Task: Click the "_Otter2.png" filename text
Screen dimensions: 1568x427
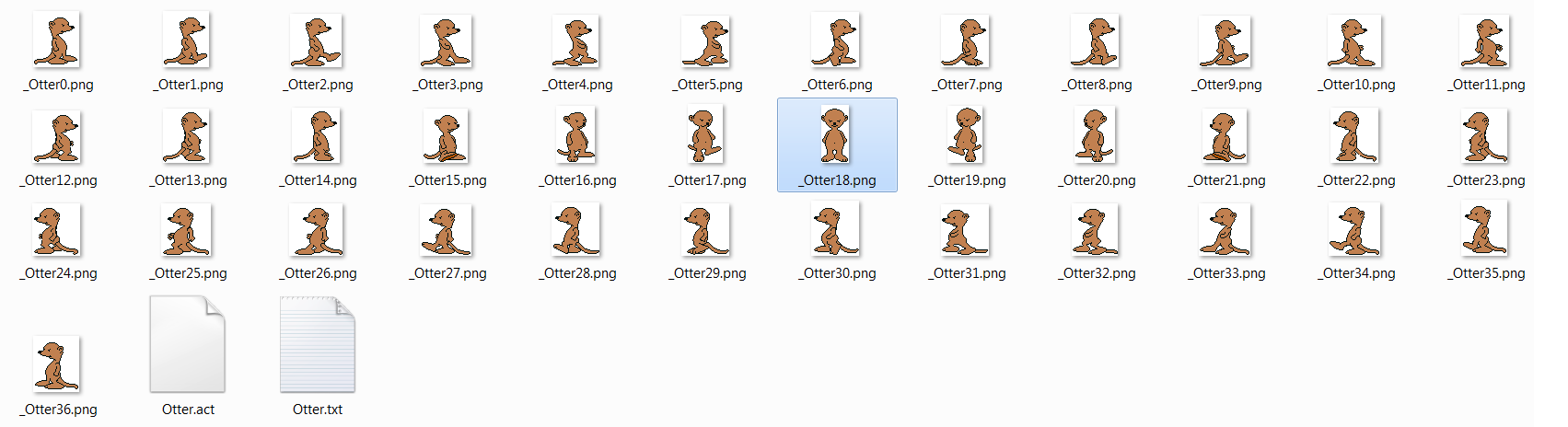Action: tap(318, 85)
